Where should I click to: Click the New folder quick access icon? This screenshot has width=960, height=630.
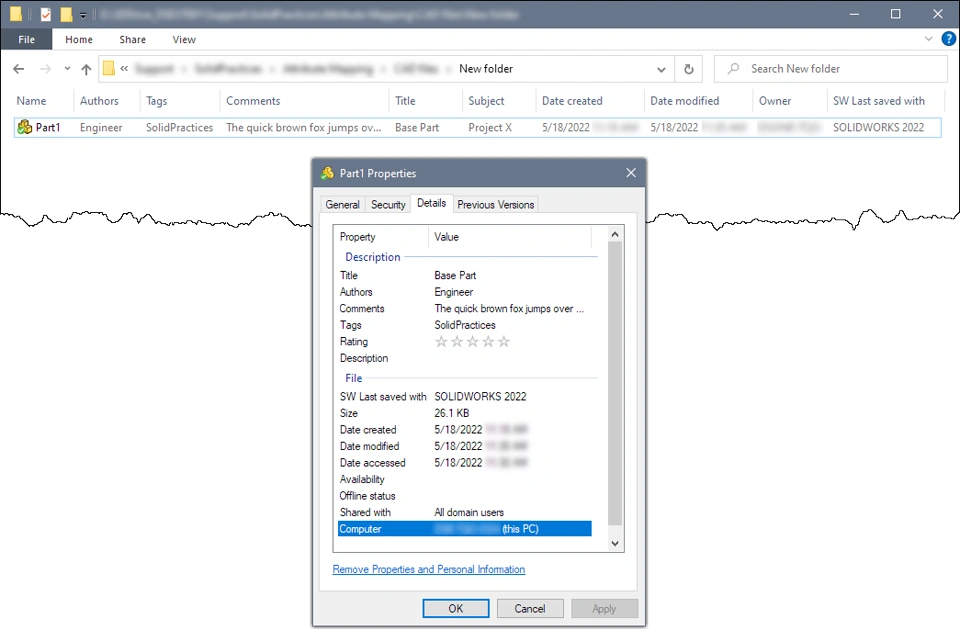(x=66, y=14)
